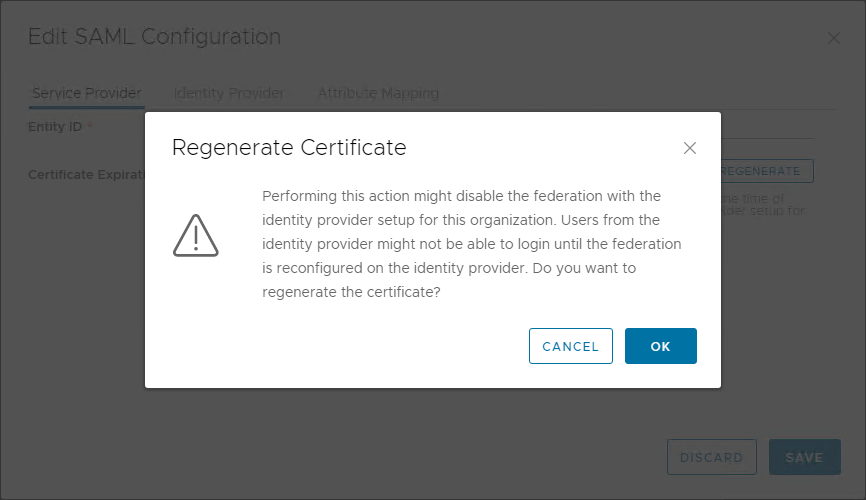Click the red required asterisk by Entity ID

(x=89, y=127)
